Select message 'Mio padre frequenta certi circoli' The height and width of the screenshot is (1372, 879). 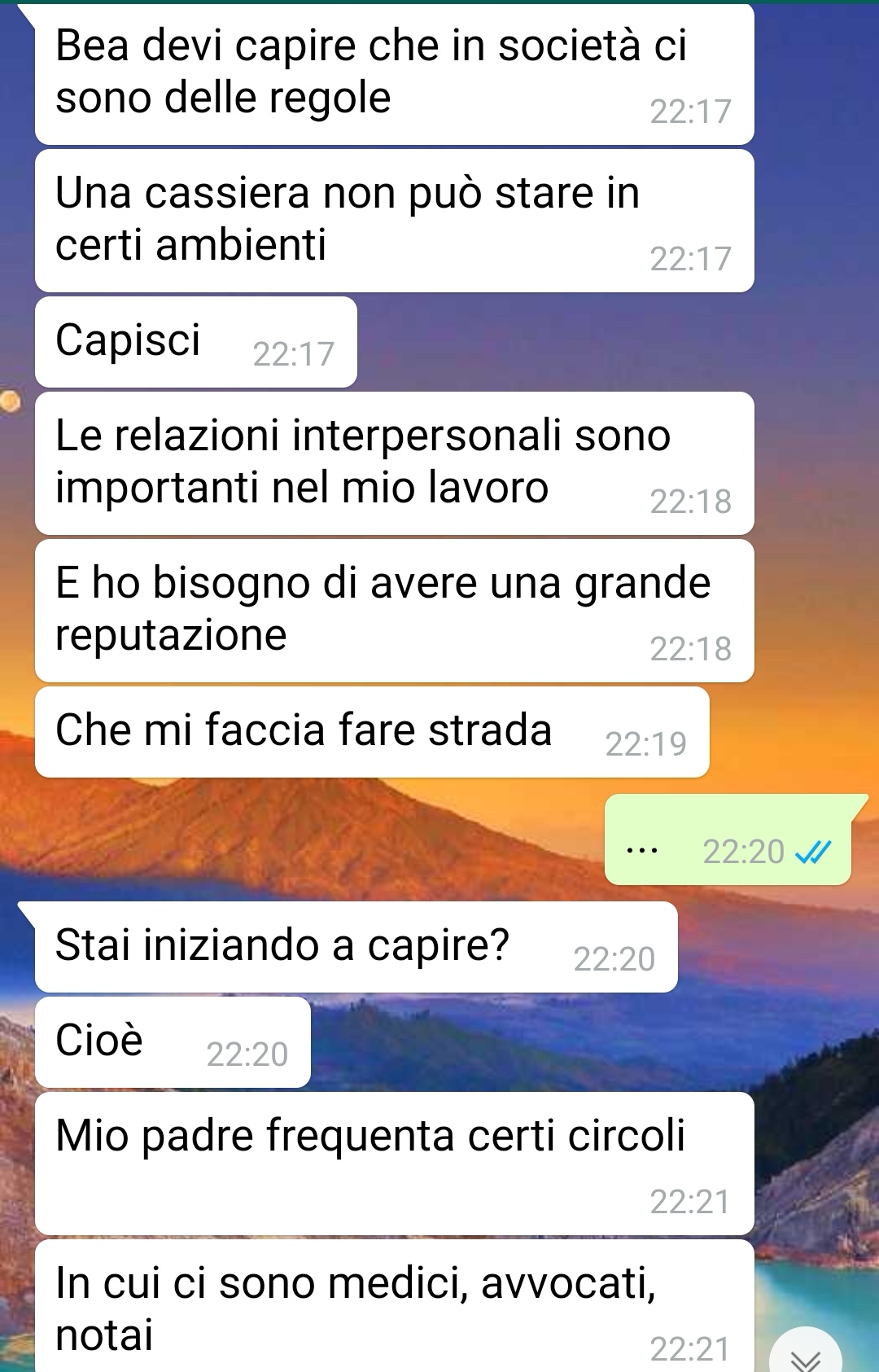pos(394,1164)
